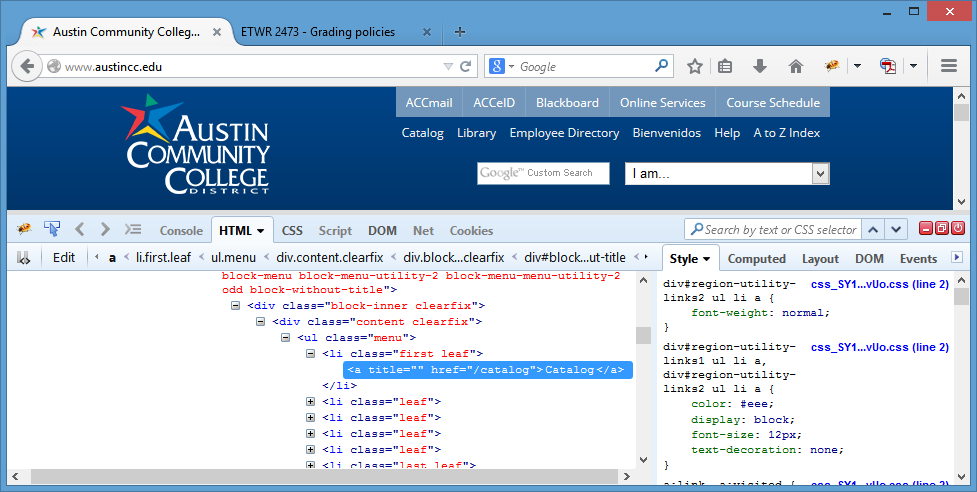Switch to the Layout side tab

pos(820,258)
